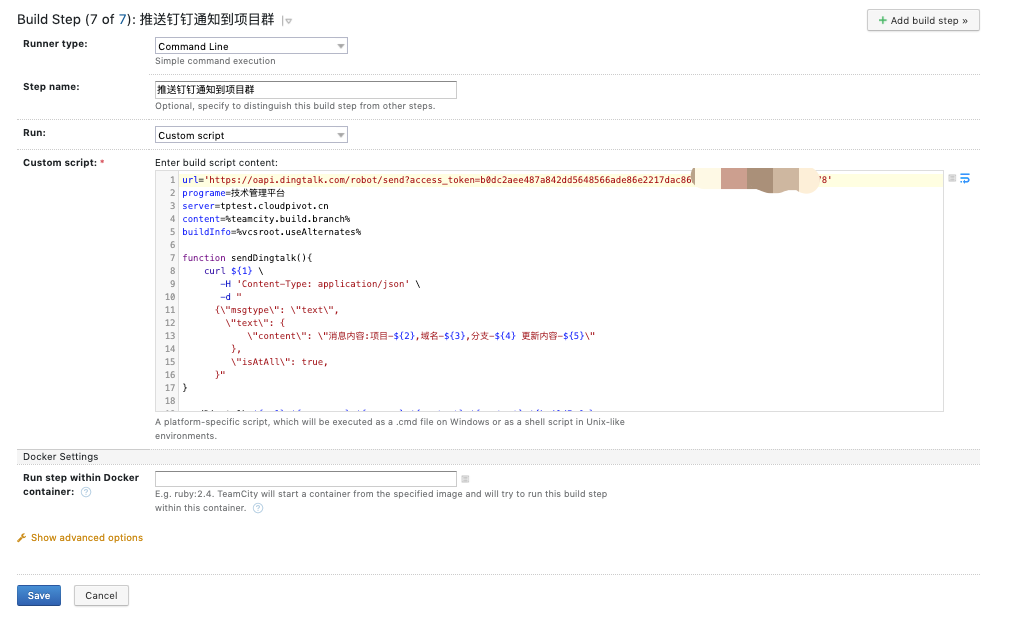This screenshot has height=623, width=1035.
Task: Click the server=tptest.cloudpivot.cn line
Action: [x=255, y=206]
